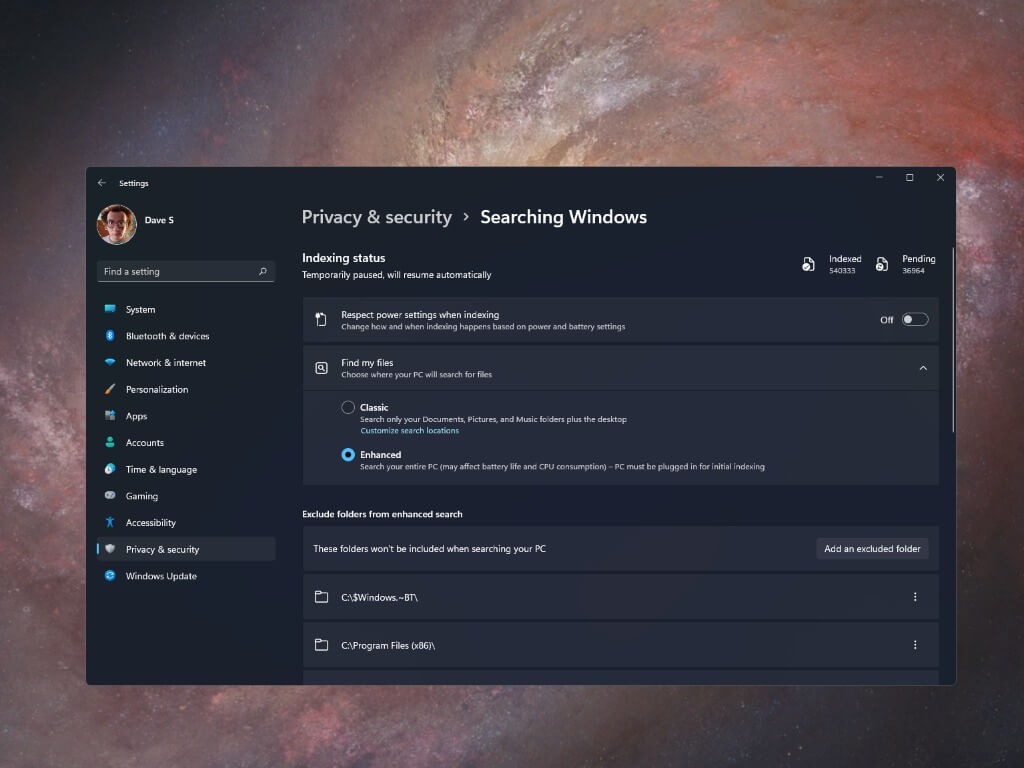Click the Indexed files status icon
Screen dimensions: 1024x768
coord(808,264)
